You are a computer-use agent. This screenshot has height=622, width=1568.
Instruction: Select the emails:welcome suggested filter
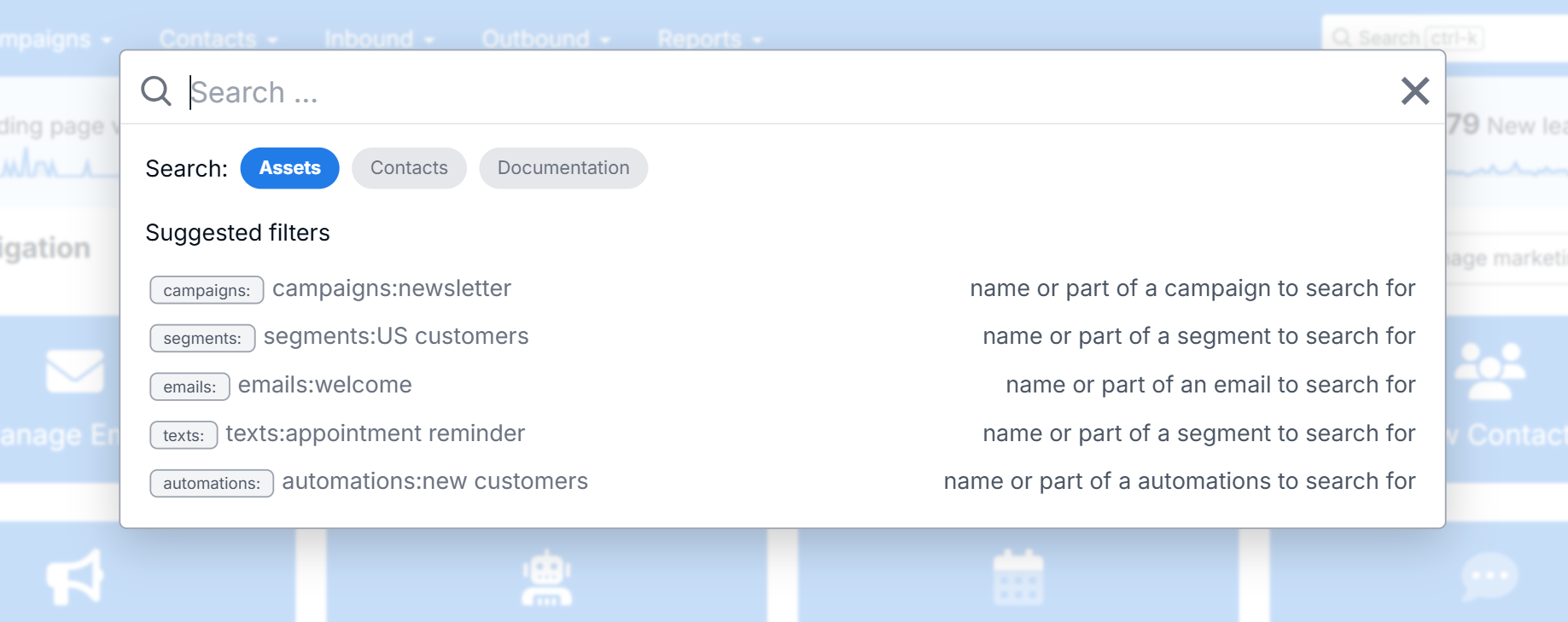pos(324,385)
